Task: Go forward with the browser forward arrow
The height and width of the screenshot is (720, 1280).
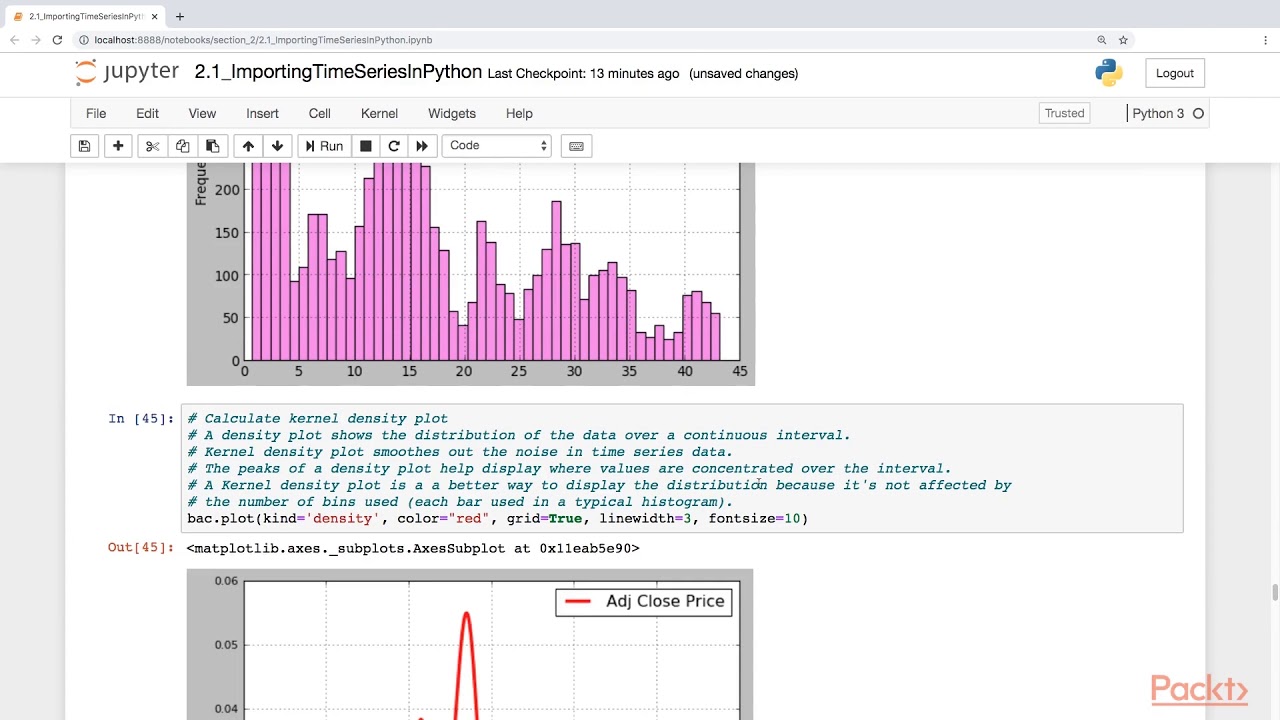Action: 36,40
